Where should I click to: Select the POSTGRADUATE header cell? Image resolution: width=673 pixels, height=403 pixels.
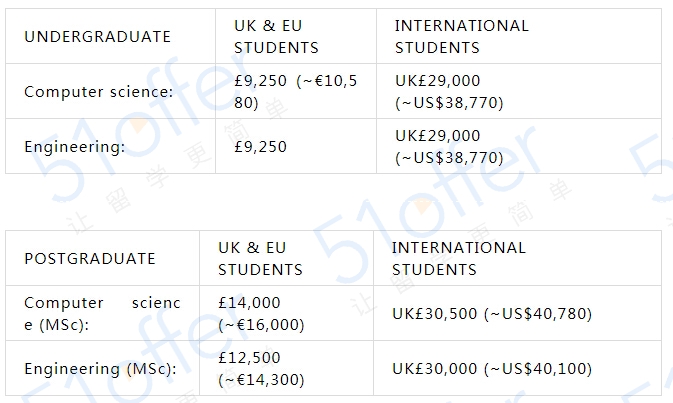tap(103, 258)
